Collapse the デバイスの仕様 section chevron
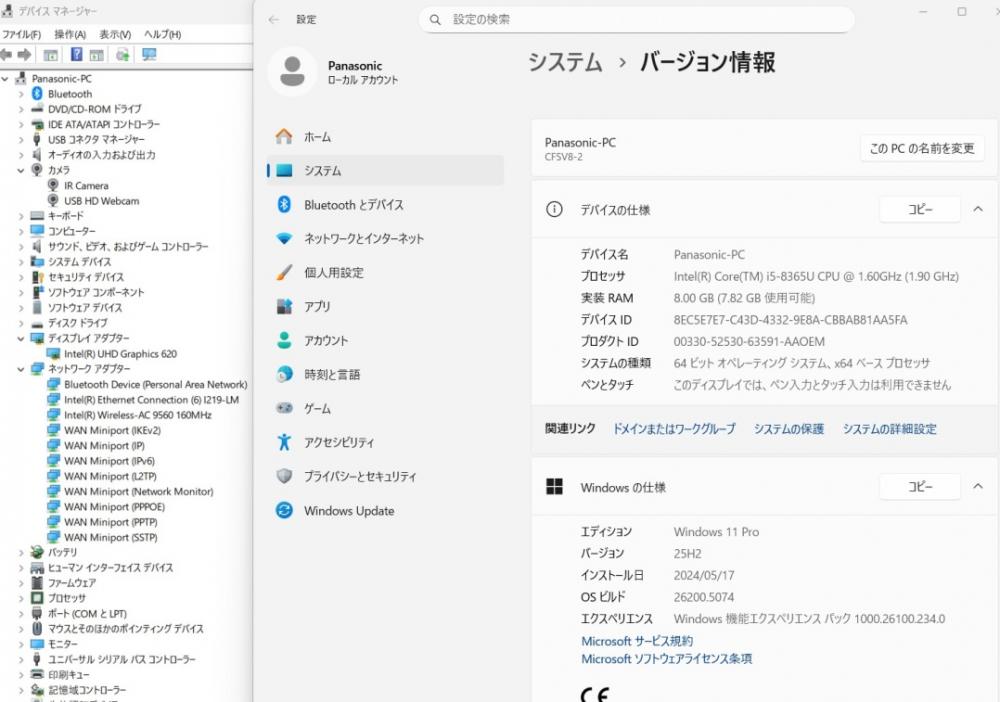This screenshot has width=1000, height=702. coord(978,209)
